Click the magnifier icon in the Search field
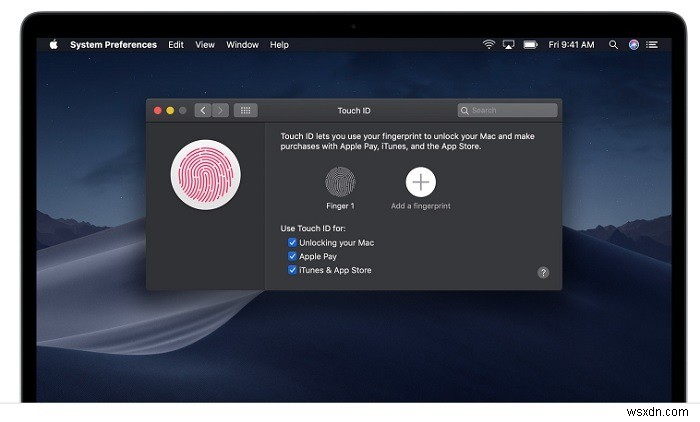Image resolution: width=700 pixels, height=422 pixels. click(465, 110)
